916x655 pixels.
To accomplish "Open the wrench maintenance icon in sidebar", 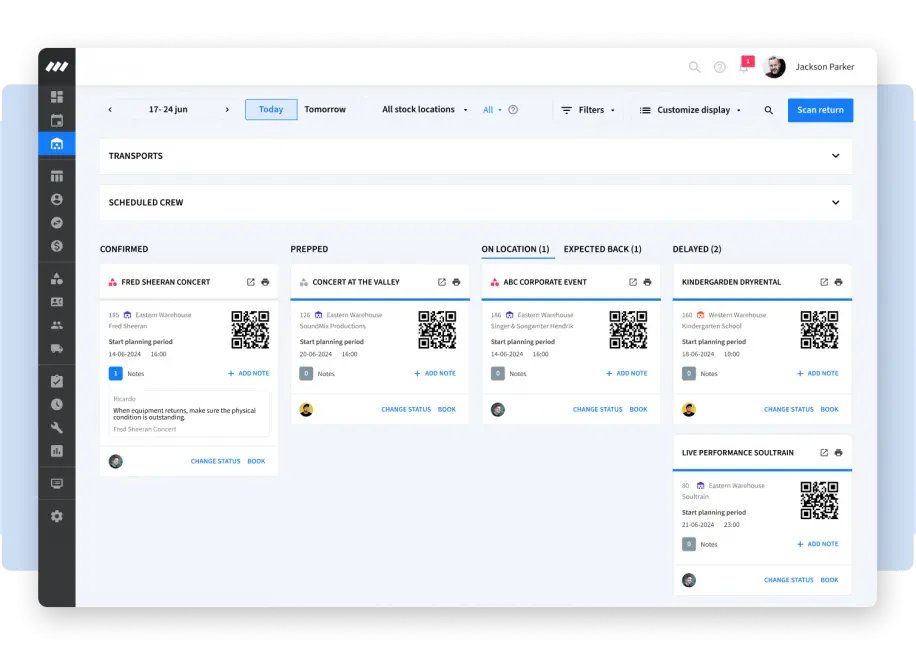I will coord(57,428).
